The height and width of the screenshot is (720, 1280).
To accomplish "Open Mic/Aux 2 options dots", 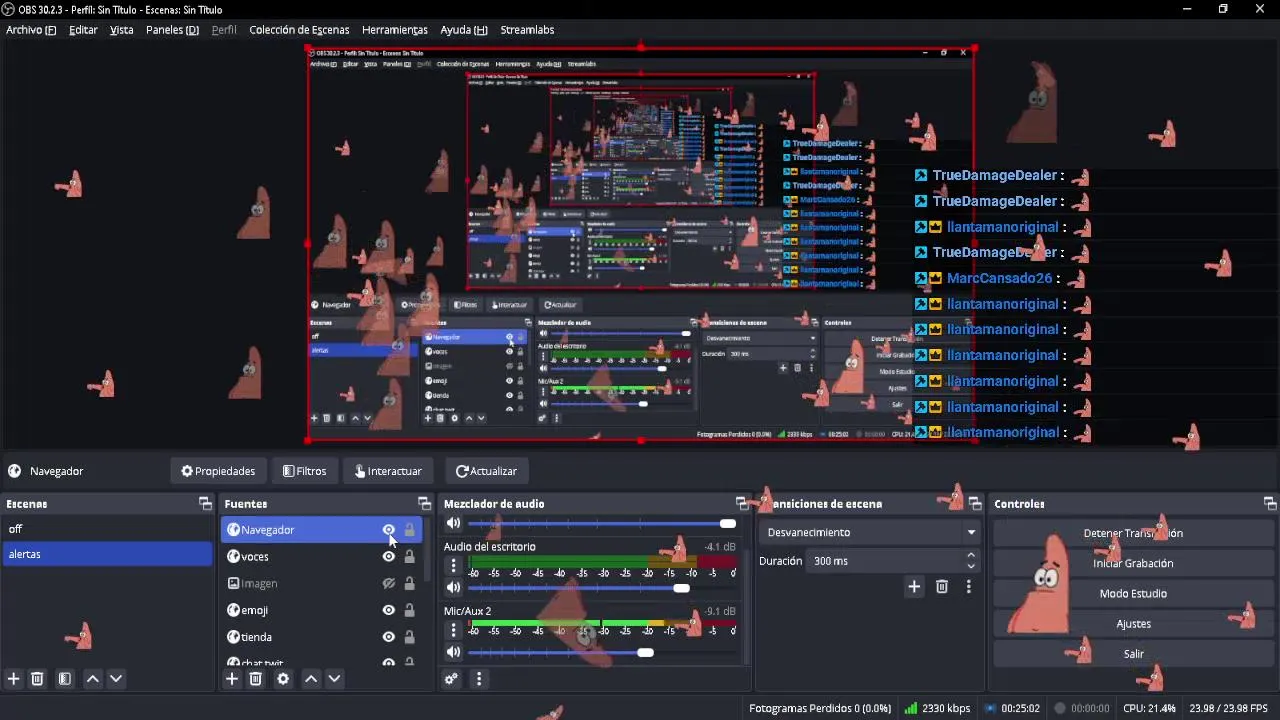I will point(453,630).
